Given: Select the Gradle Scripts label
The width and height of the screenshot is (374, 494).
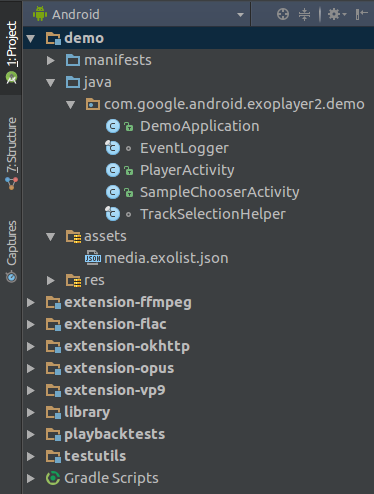Looking at the screenshot, I should tap(111, 478).
